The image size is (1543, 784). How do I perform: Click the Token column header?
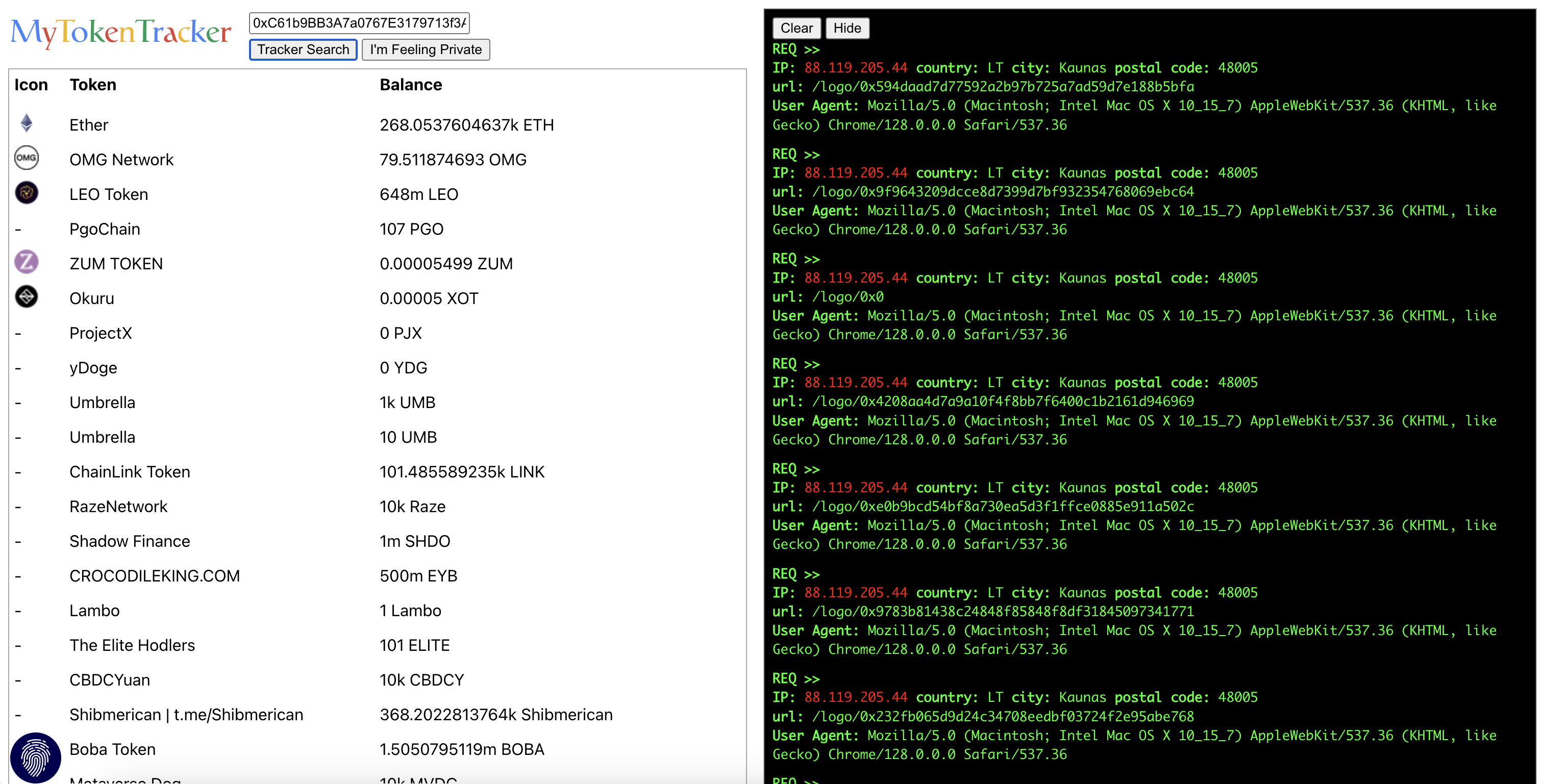coord(93,85)
